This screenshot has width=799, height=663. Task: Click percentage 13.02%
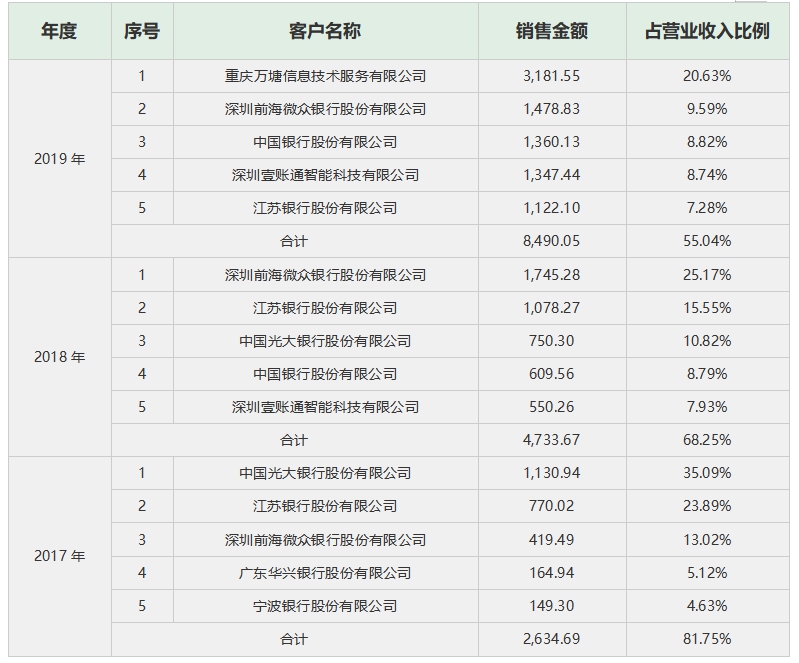pyautogui.click(x=707, y=540)
